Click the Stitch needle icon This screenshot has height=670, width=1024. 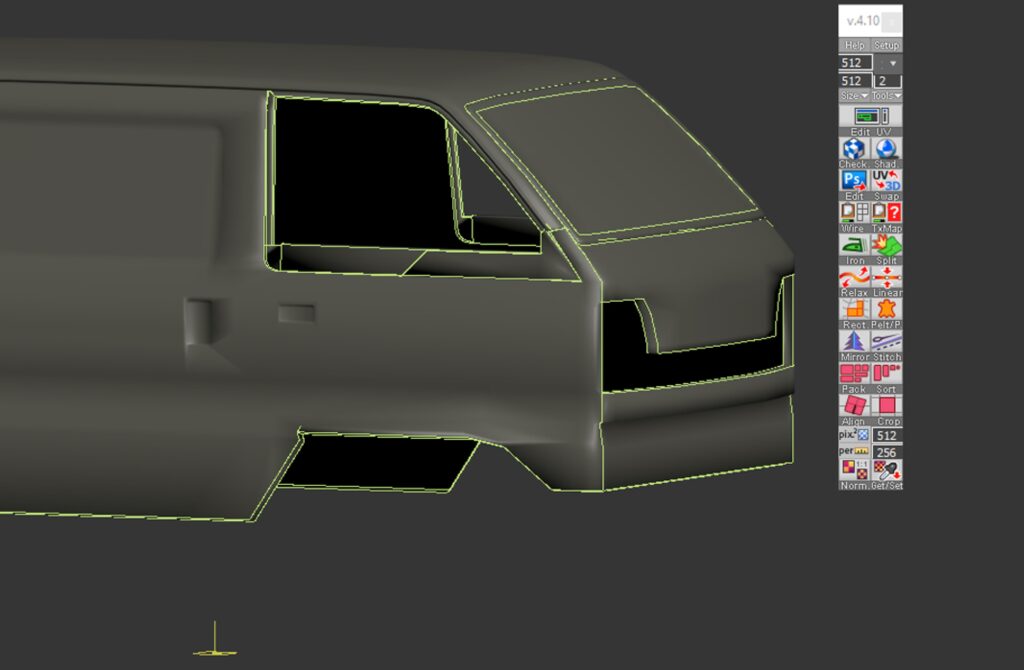[886, 342]
